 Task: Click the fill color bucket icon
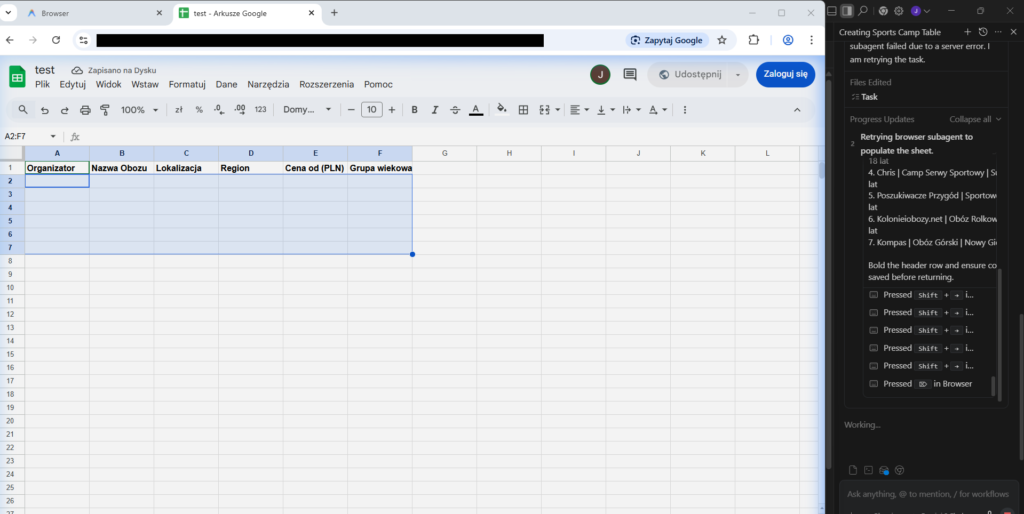502,110
